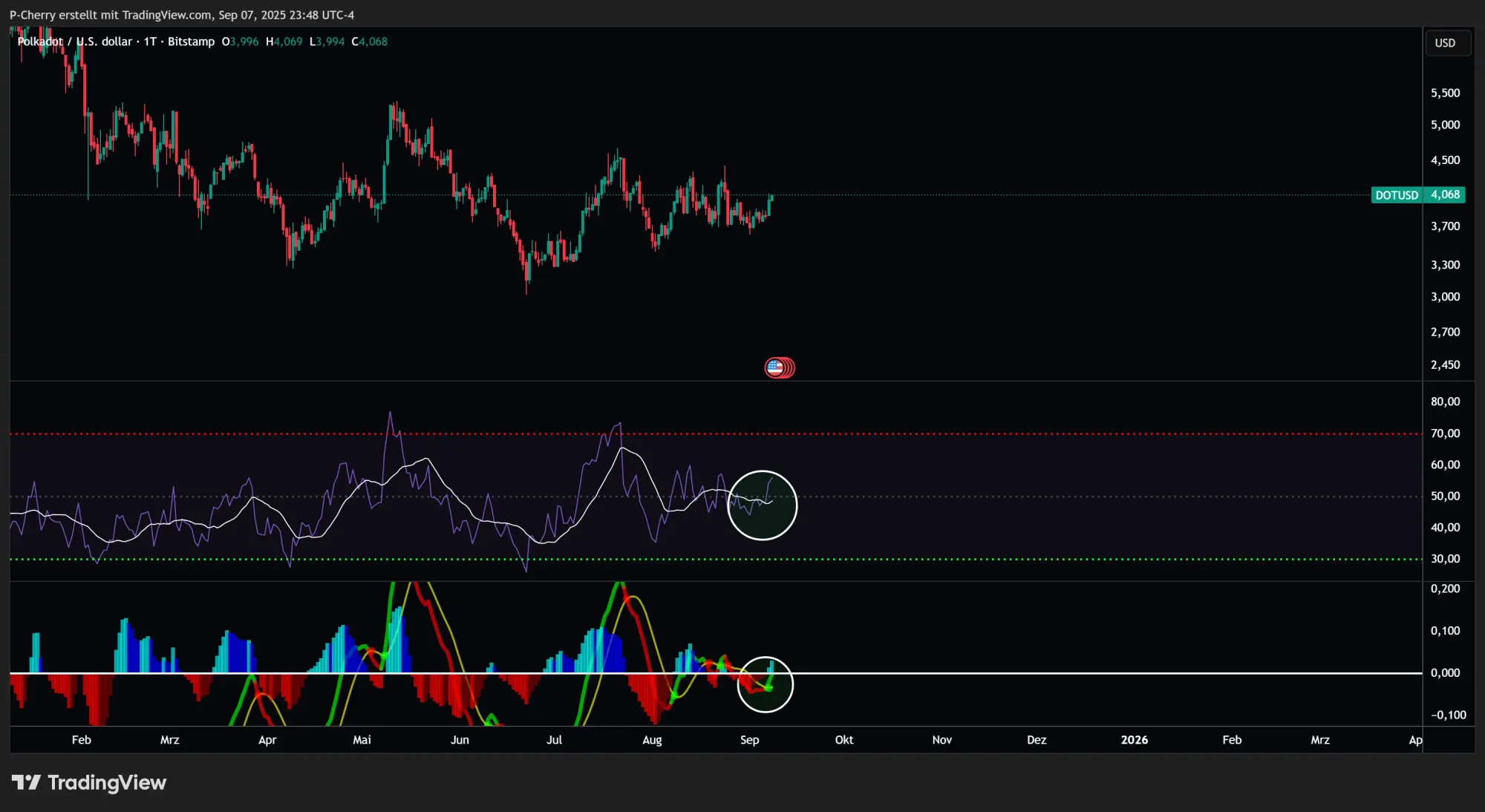Click the C4,068 close value in header
This screenshot has height=812, width=1485.
pyautogui.click(x=370, y=42)
